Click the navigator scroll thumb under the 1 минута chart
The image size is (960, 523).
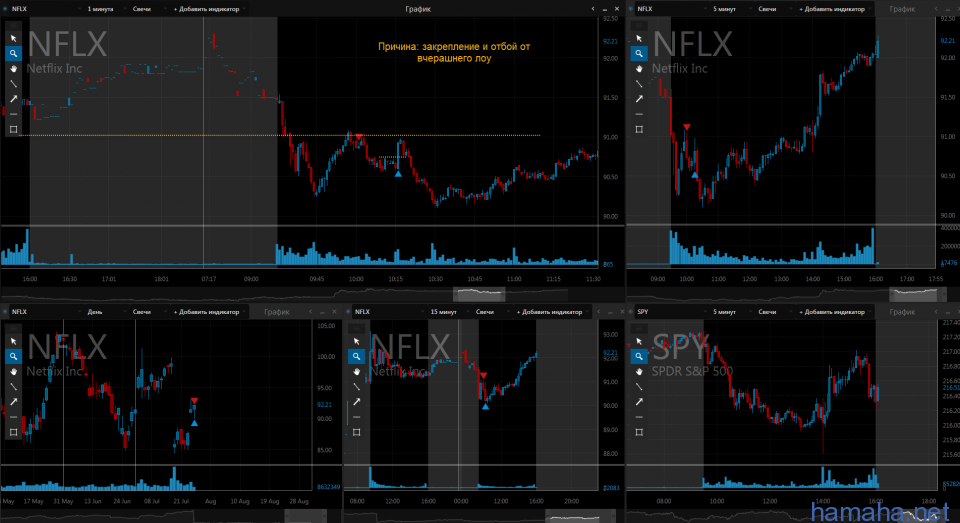pos(479,295)
